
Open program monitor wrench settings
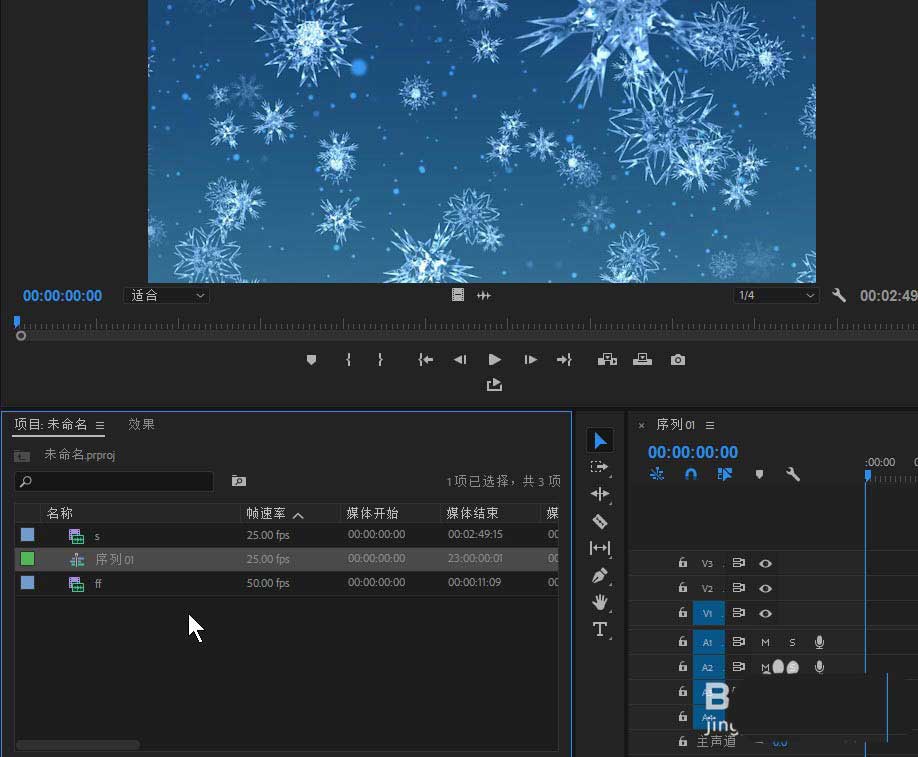point(839,295)
